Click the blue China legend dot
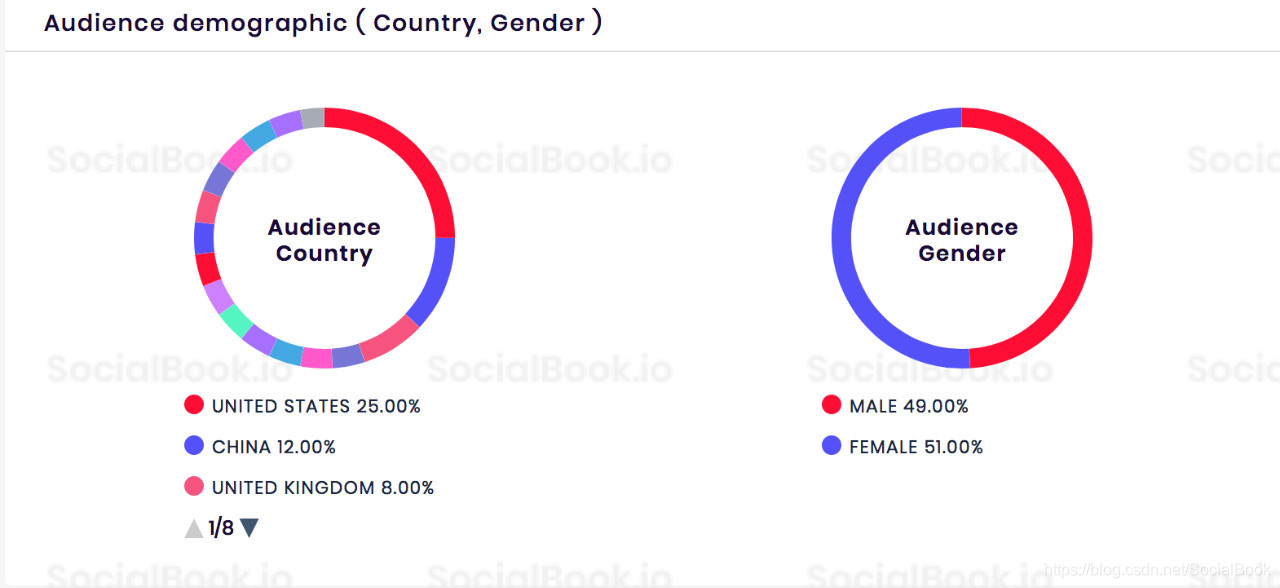The height and width of the screenshot is (588, 1280). click(x=193, y=446)
